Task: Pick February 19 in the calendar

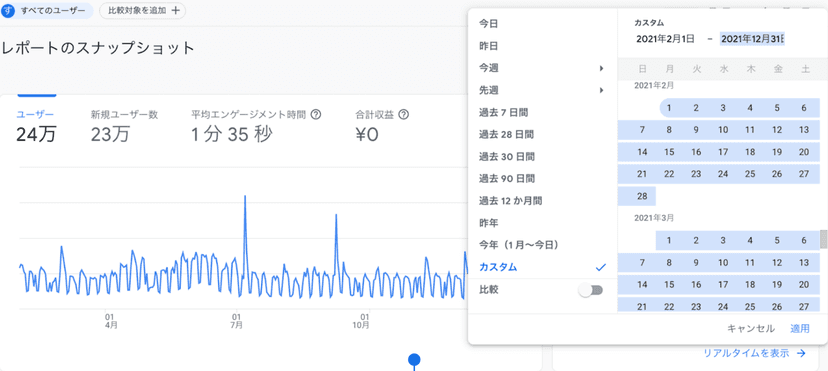Action: (x=777, y=152)
